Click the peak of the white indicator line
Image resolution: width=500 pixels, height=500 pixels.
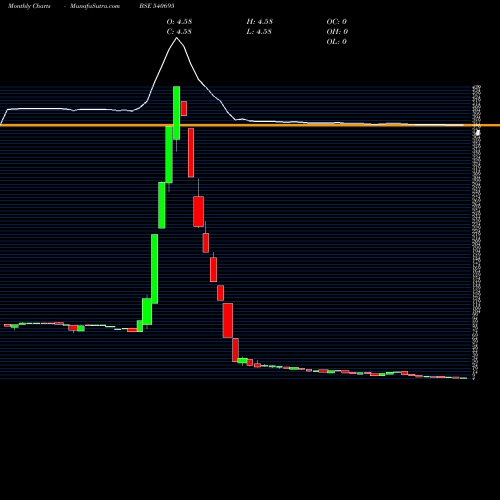point(177,38)
